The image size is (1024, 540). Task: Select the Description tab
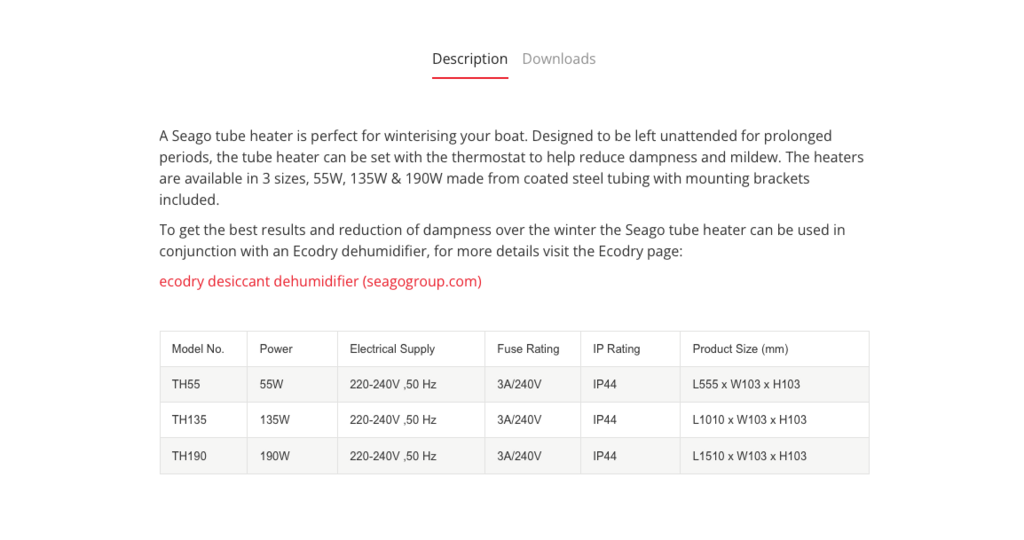pyautogui.click(x=470, y=59)
